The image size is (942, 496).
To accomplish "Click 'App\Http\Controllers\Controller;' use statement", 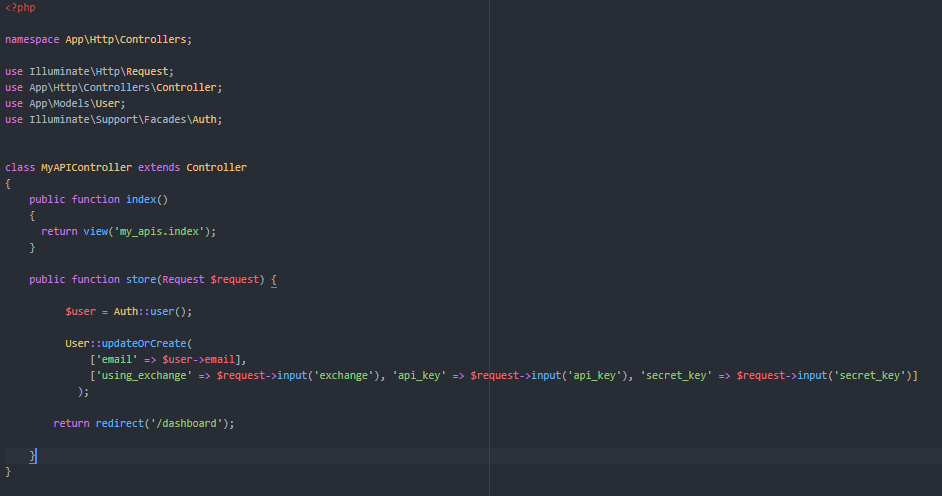I will 126,87.
